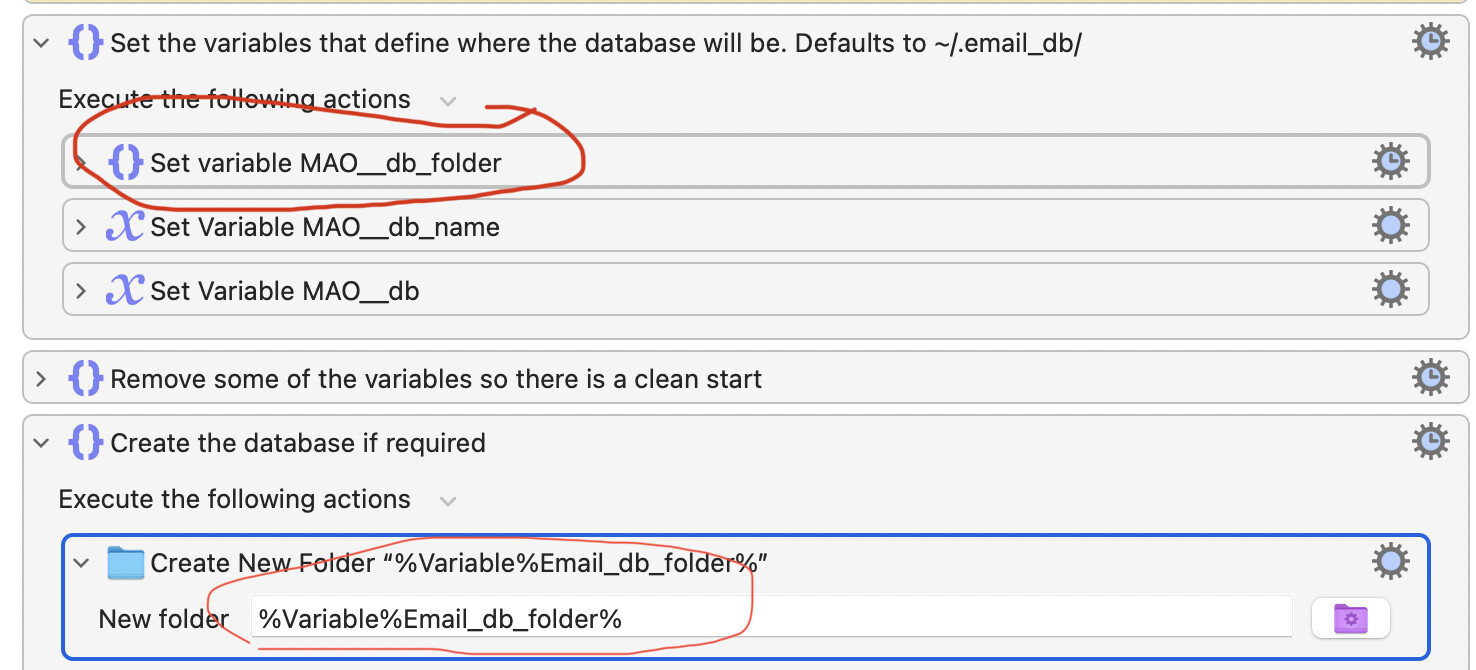1476x670 pixels.
Task: Collapse the Create the database if required group
Action: coord(41,443)
